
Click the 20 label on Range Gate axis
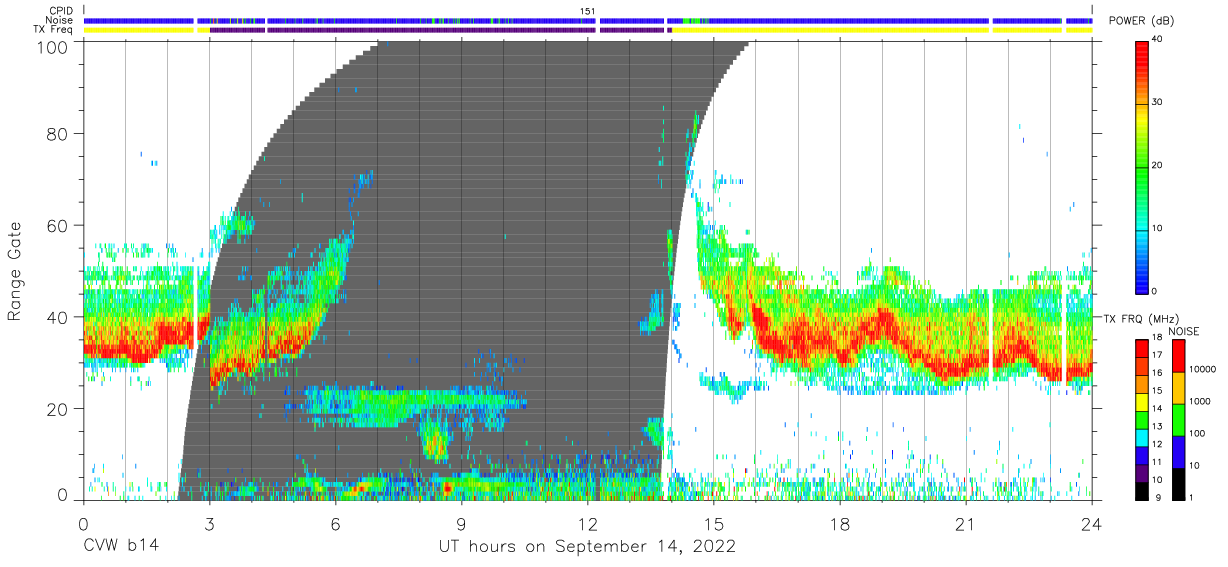[60, 408]
